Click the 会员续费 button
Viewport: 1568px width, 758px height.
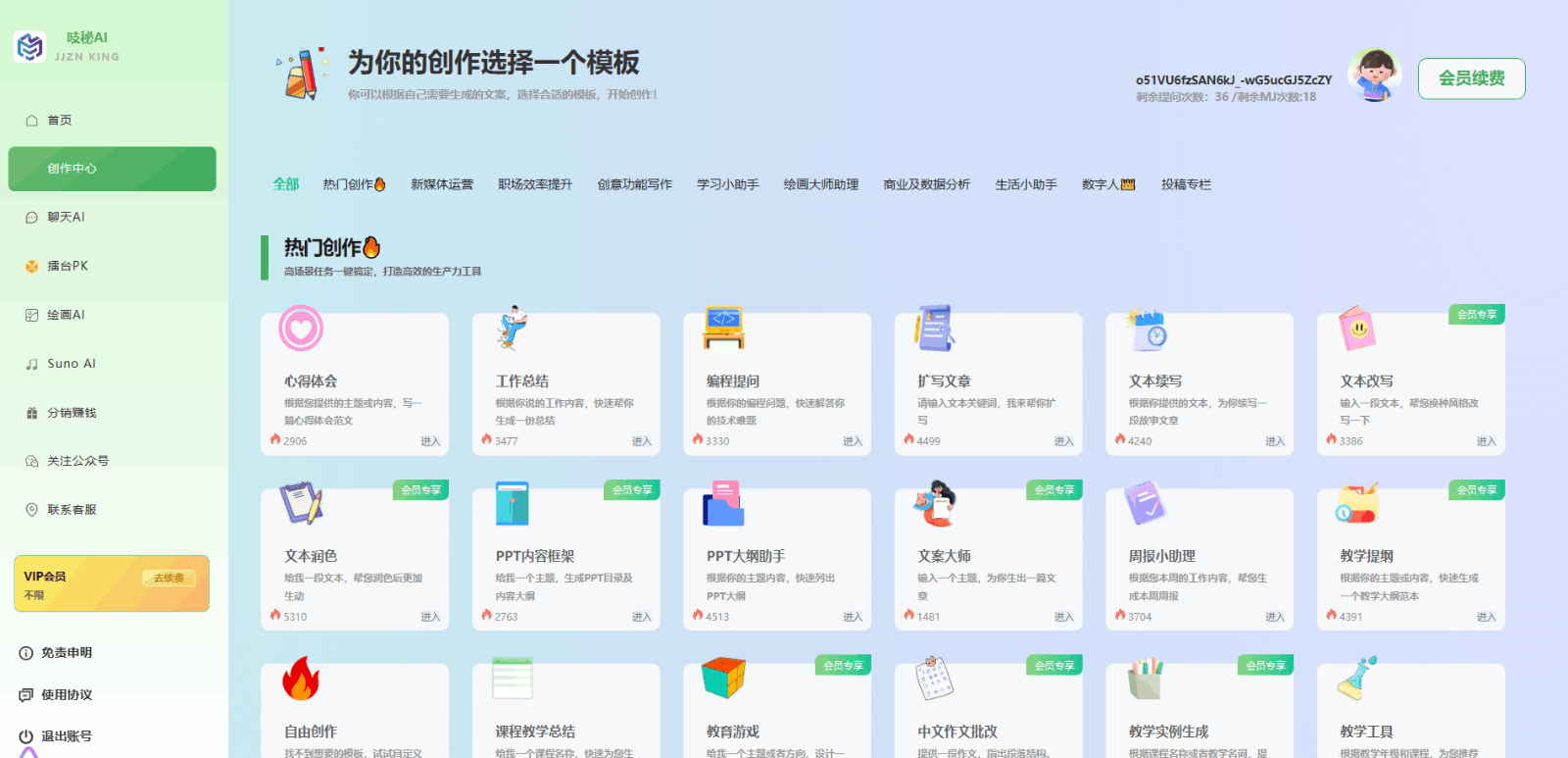[1471, 78]
